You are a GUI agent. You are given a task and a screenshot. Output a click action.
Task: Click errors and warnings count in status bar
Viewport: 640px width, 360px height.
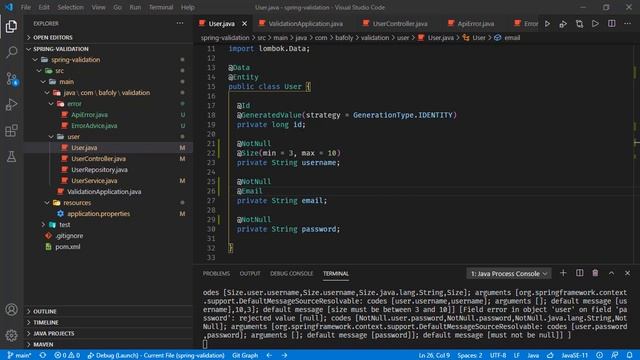coord(67,355)
